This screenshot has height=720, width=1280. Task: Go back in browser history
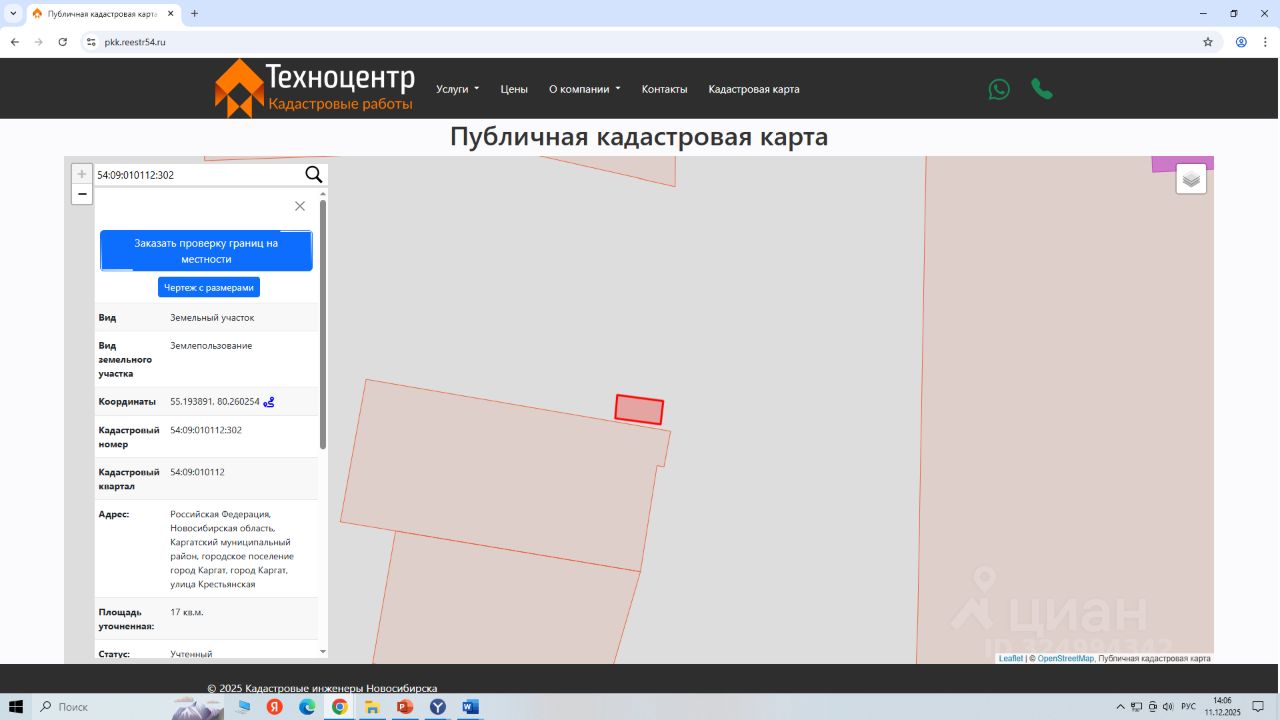[x=15, y=42]
